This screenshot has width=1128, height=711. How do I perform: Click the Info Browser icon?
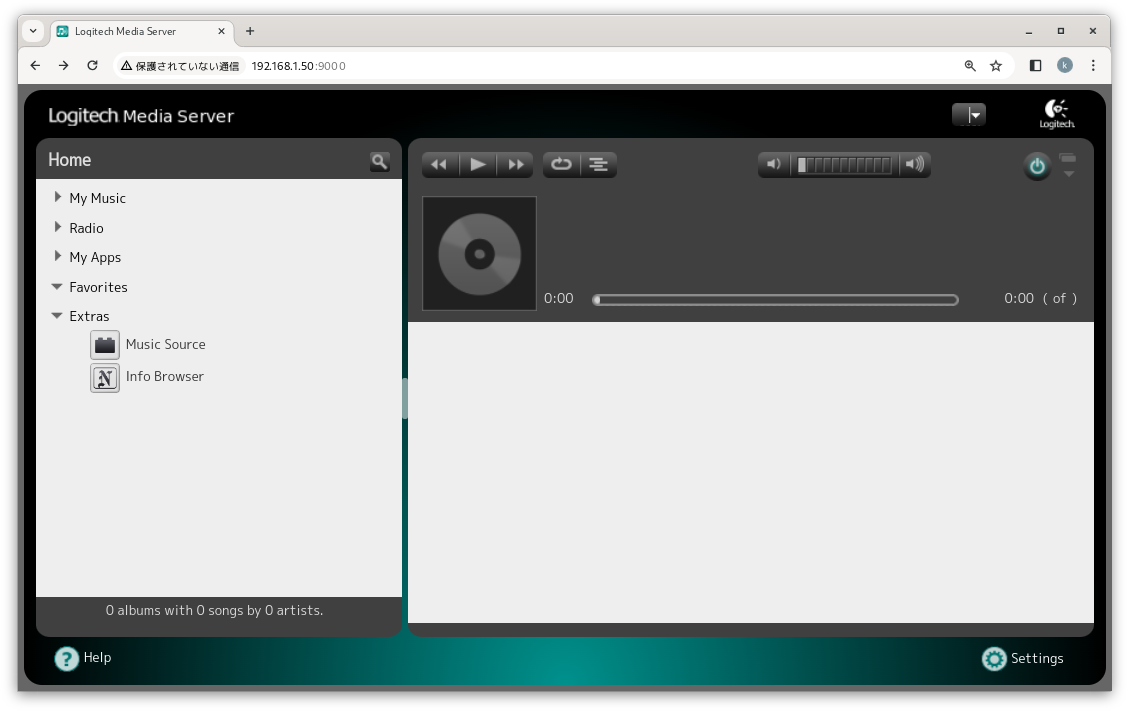coord(105,377)
